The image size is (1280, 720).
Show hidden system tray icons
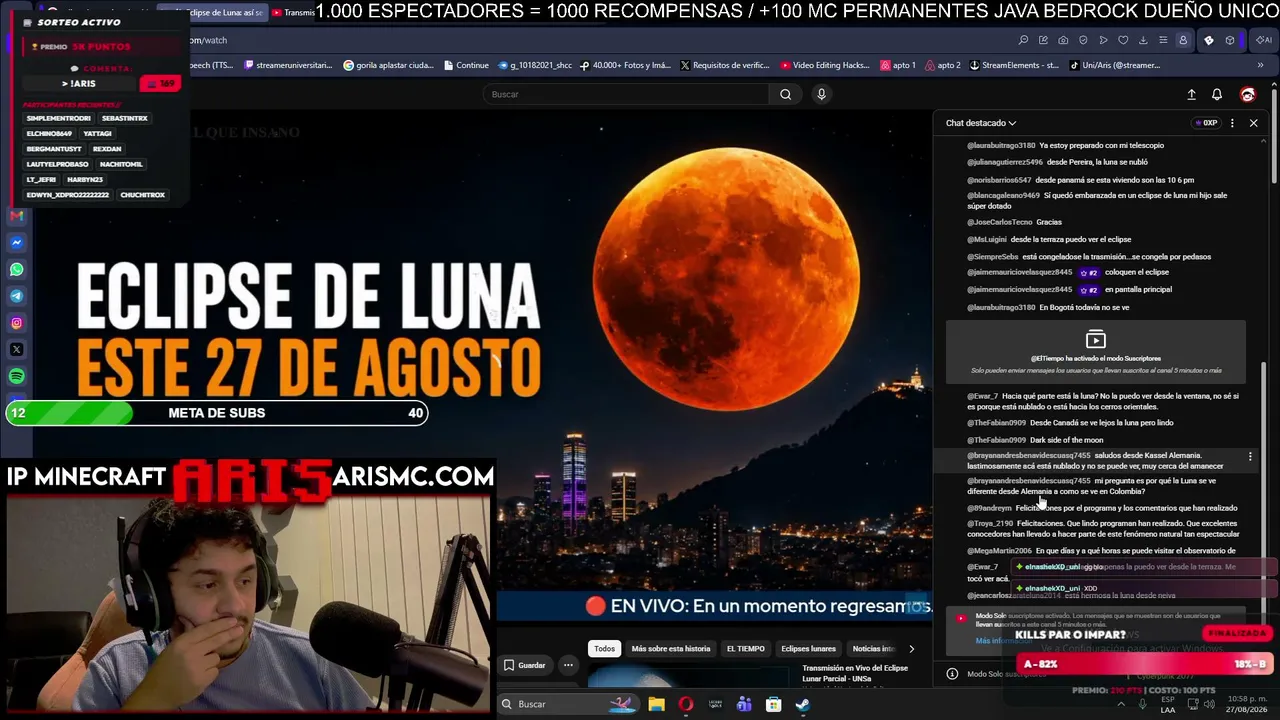(1120, 704)
